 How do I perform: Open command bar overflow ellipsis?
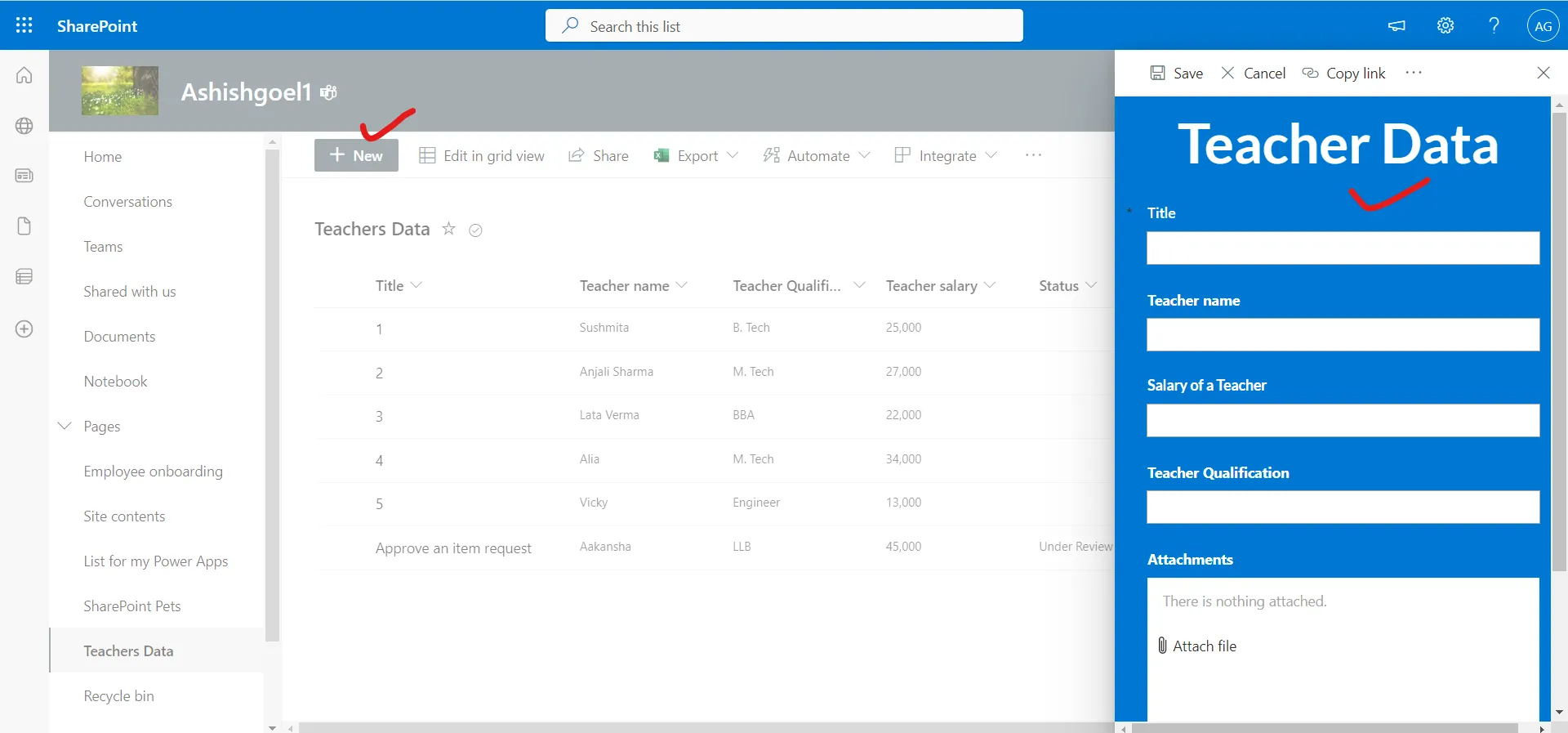pyautogui.click(x=1033, y=155)
